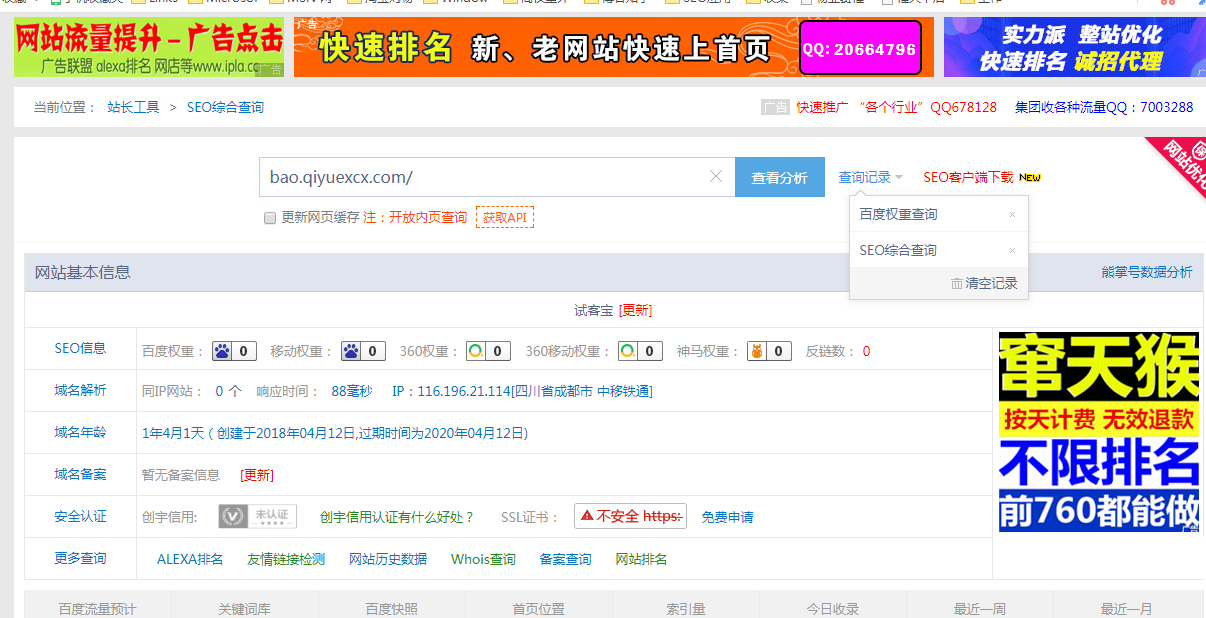Open the 集团收各种流量QQ：7003288 ad link
1206x618 pixels.
pos(1104,107)
